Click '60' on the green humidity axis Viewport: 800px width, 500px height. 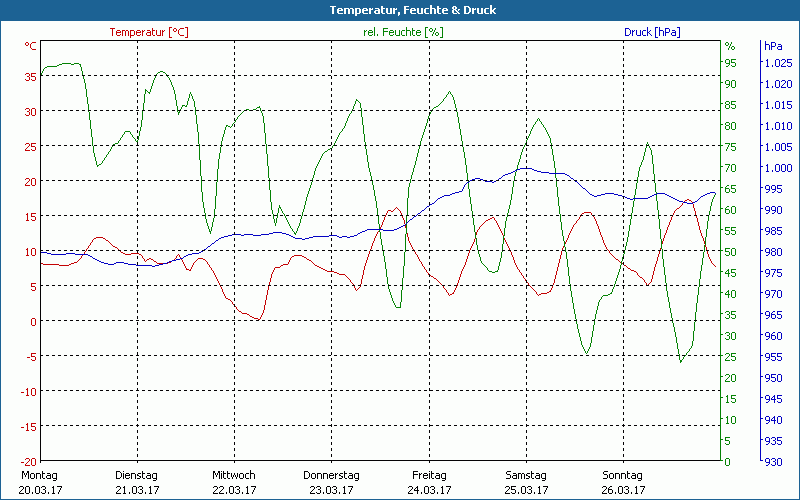pyautogui.click(x=731, y=210)
